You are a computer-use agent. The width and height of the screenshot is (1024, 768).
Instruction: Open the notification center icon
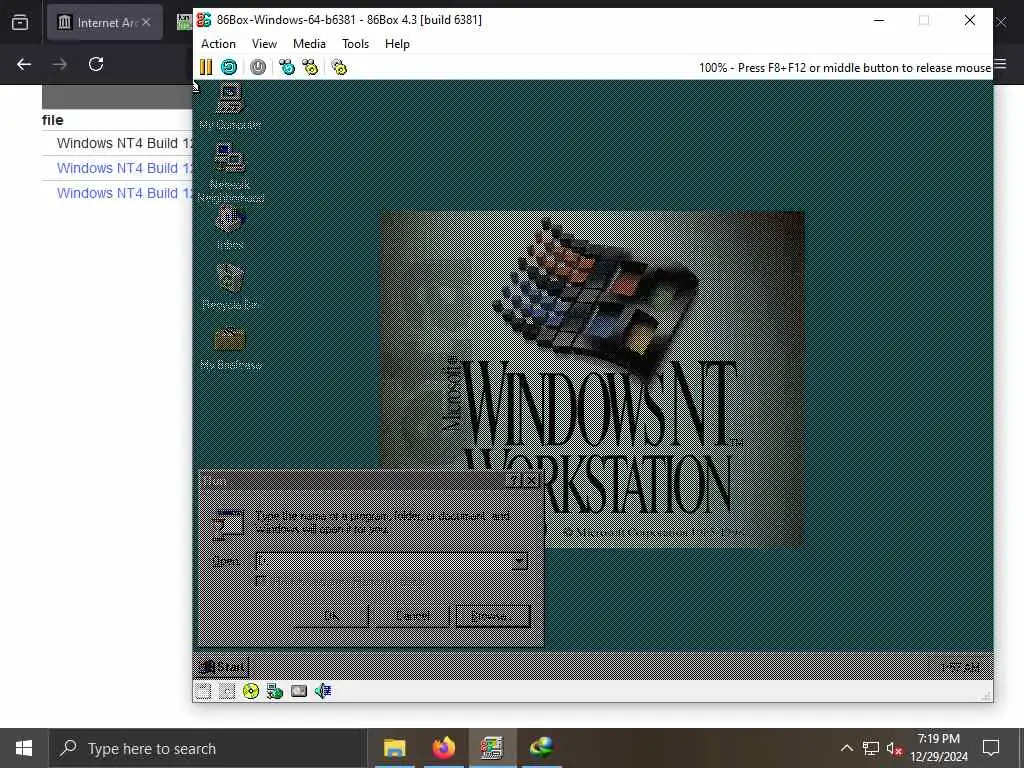(x=991, y=748)
